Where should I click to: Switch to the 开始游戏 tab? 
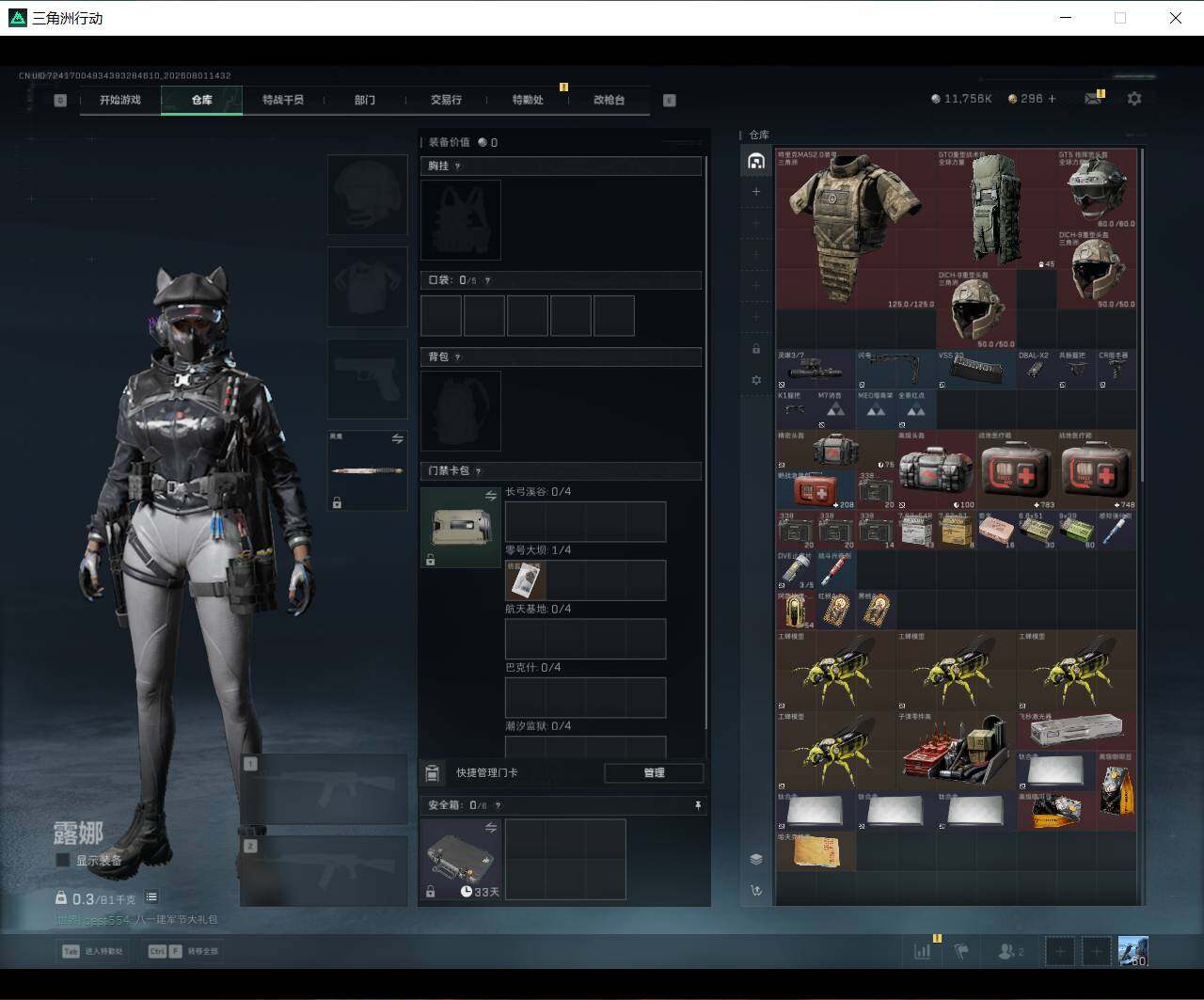(x=120, y=100)
